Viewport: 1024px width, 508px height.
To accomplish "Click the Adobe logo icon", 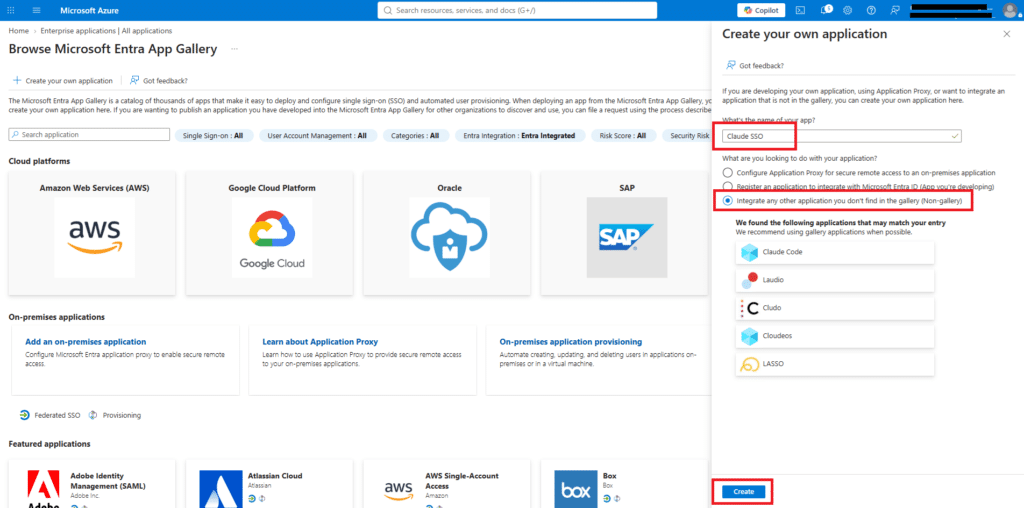I will pos(44,489).
